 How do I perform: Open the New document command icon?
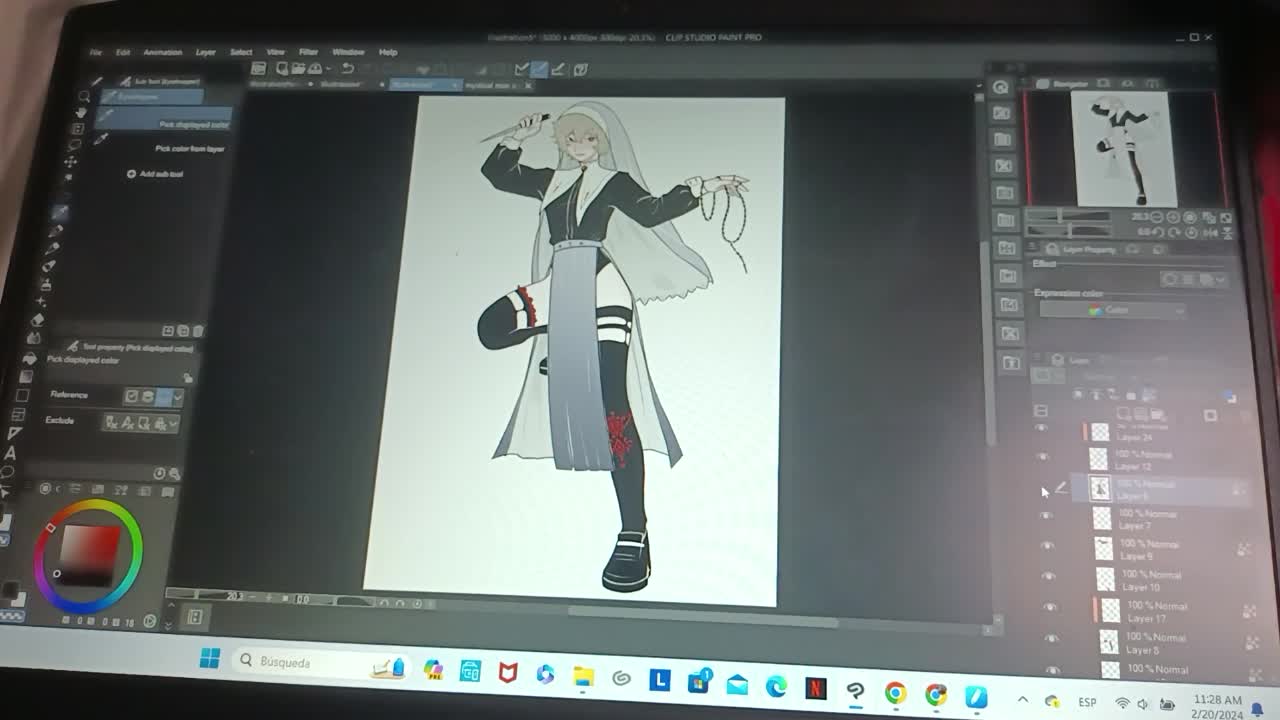[x=283, y=68]
